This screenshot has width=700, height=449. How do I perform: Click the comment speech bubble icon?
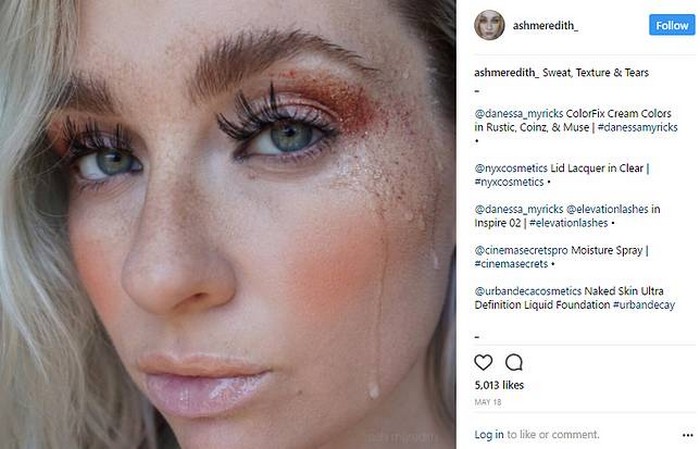coord(514,362)
